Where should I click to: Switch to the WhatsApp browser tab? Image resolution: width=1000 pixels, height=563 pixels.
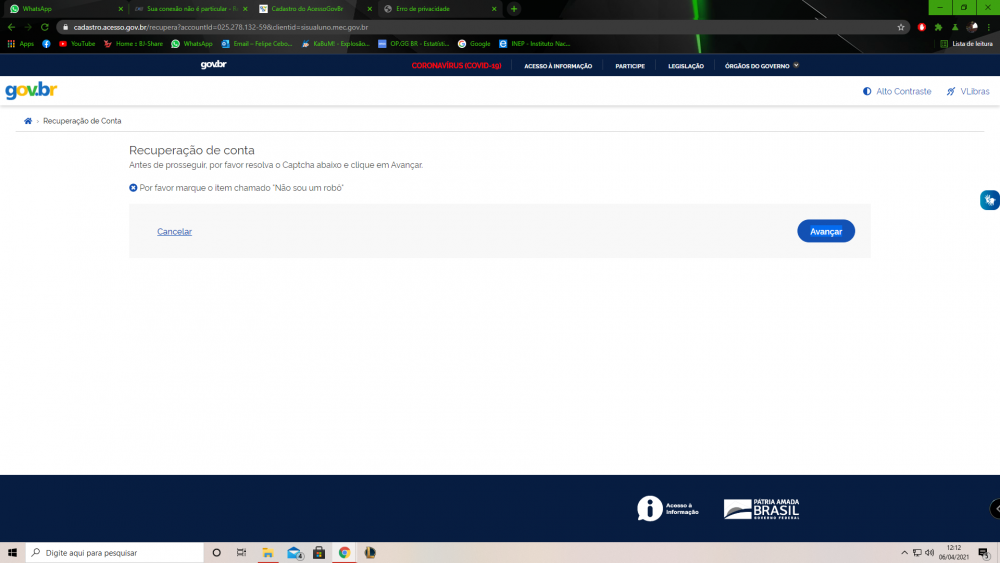coord(64,9)
